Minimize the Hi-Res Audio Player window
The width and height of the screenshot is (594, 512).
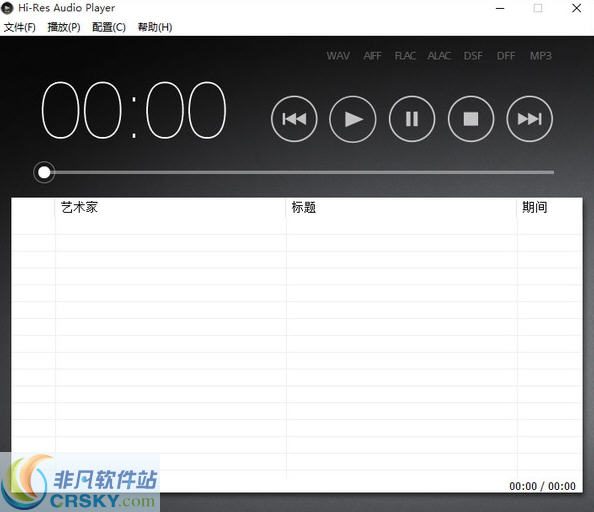pos(500,8)
